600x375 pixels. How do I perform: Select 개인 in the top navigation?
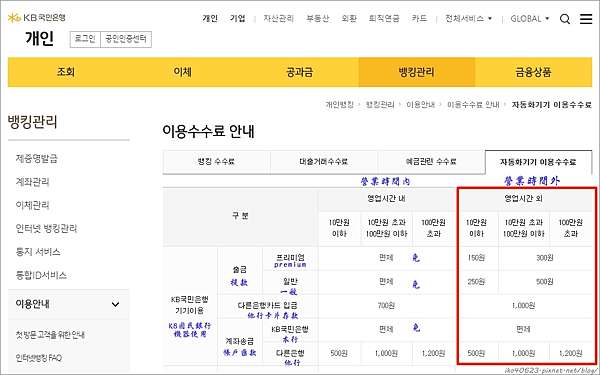coord(210,18)
